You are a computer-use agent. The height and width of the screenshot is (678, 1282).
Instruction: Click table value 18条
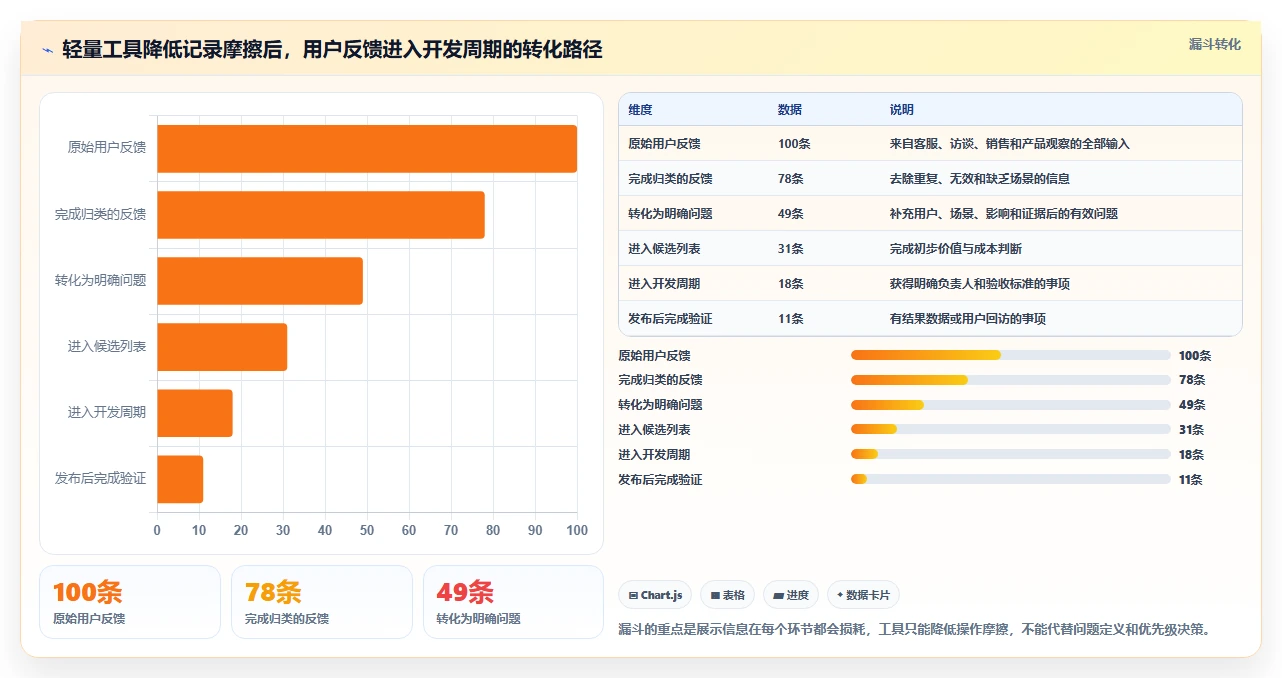(x=791, y=284)
